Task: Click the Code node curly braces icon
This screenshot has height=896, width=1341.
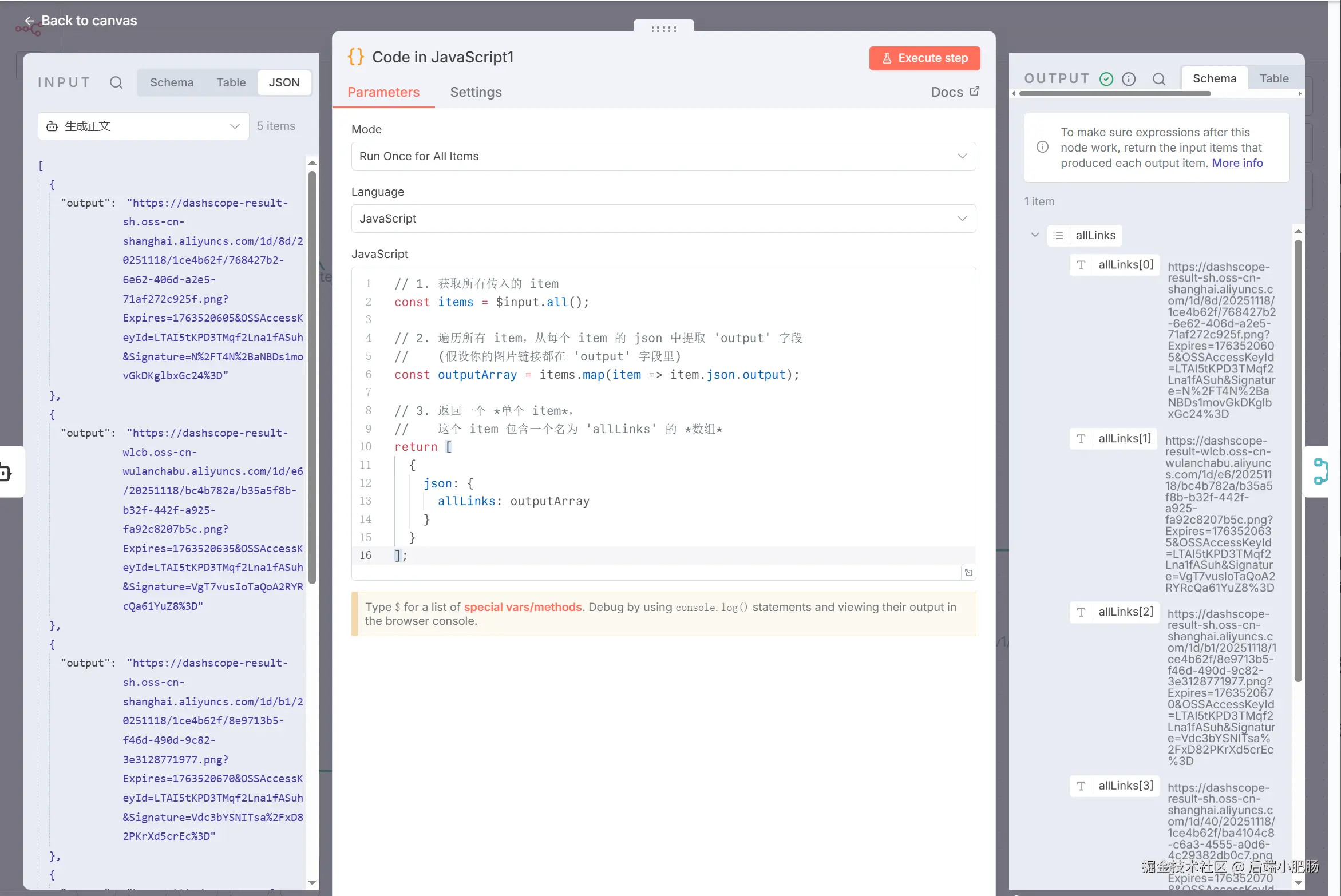Action: tap(355, 57)
